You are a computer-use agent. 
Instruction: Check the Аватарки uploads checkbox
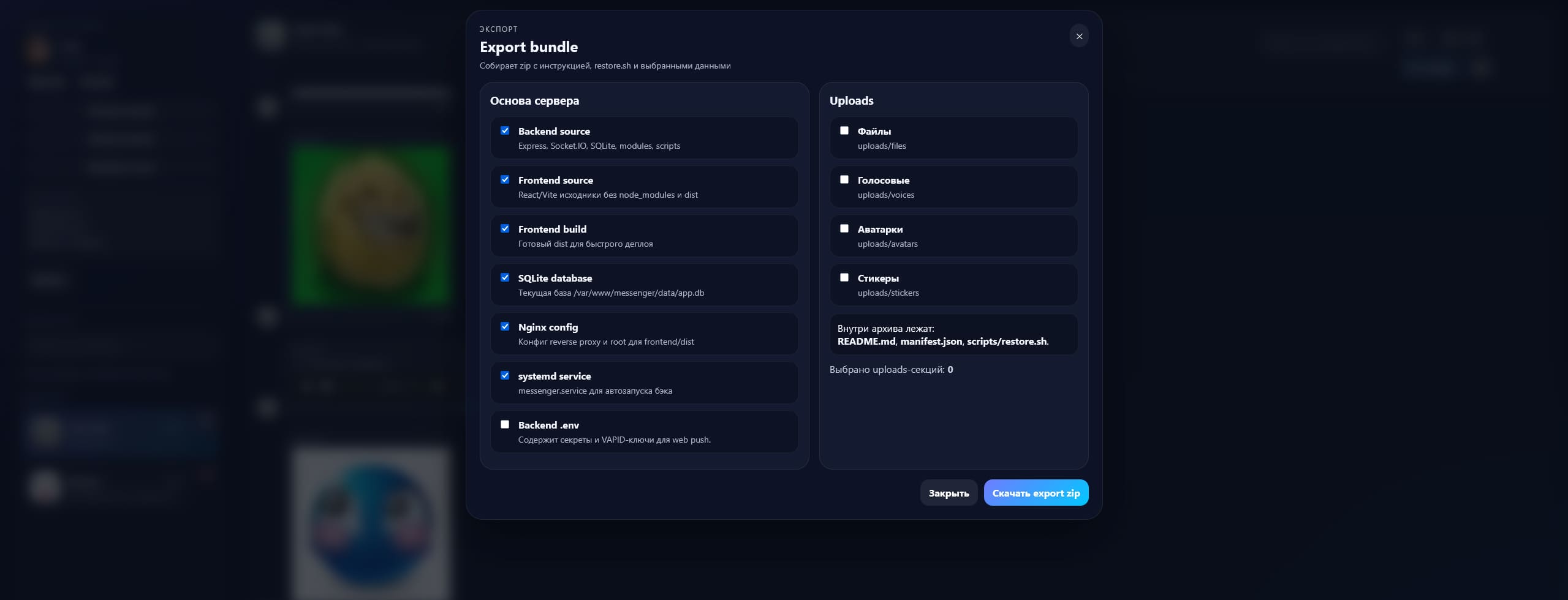844,228
